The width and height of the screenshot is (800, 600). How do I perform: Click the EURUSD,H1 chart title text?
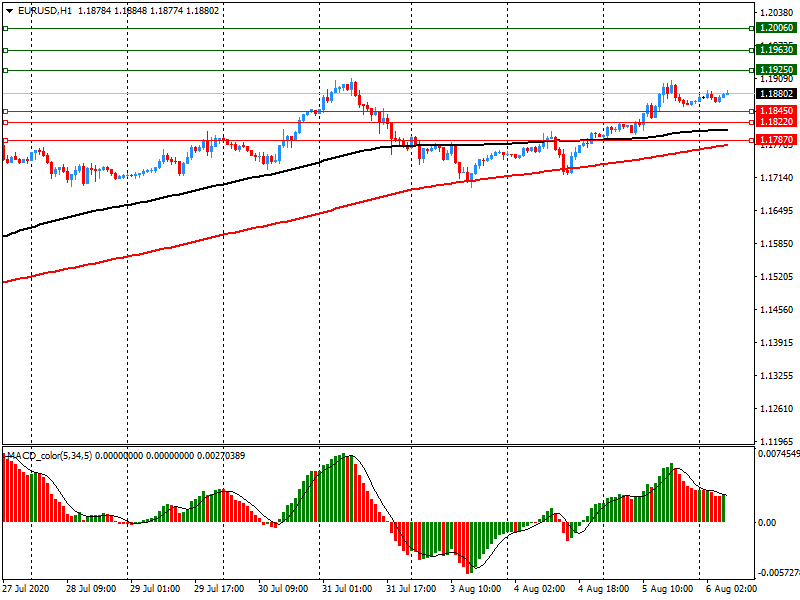click(45, 11)
